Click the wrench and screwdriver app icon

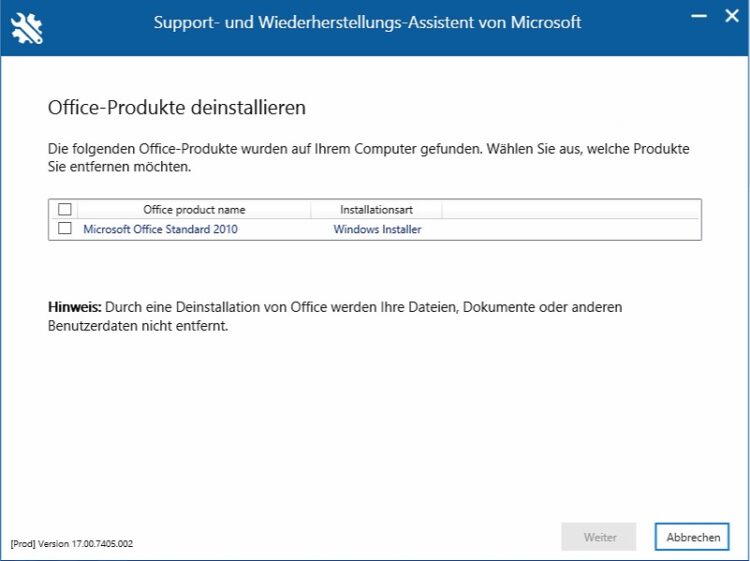click(x=27, y=28)
